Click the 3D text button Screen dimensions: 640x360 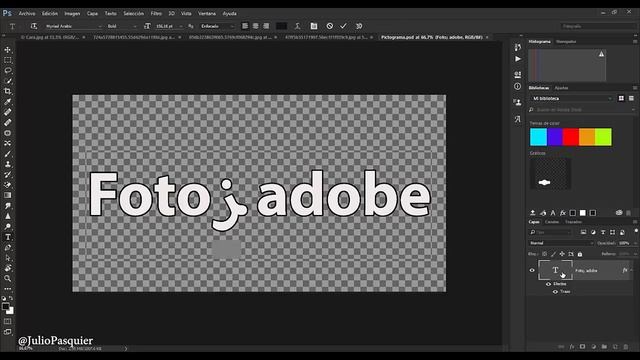pos(359,26)
